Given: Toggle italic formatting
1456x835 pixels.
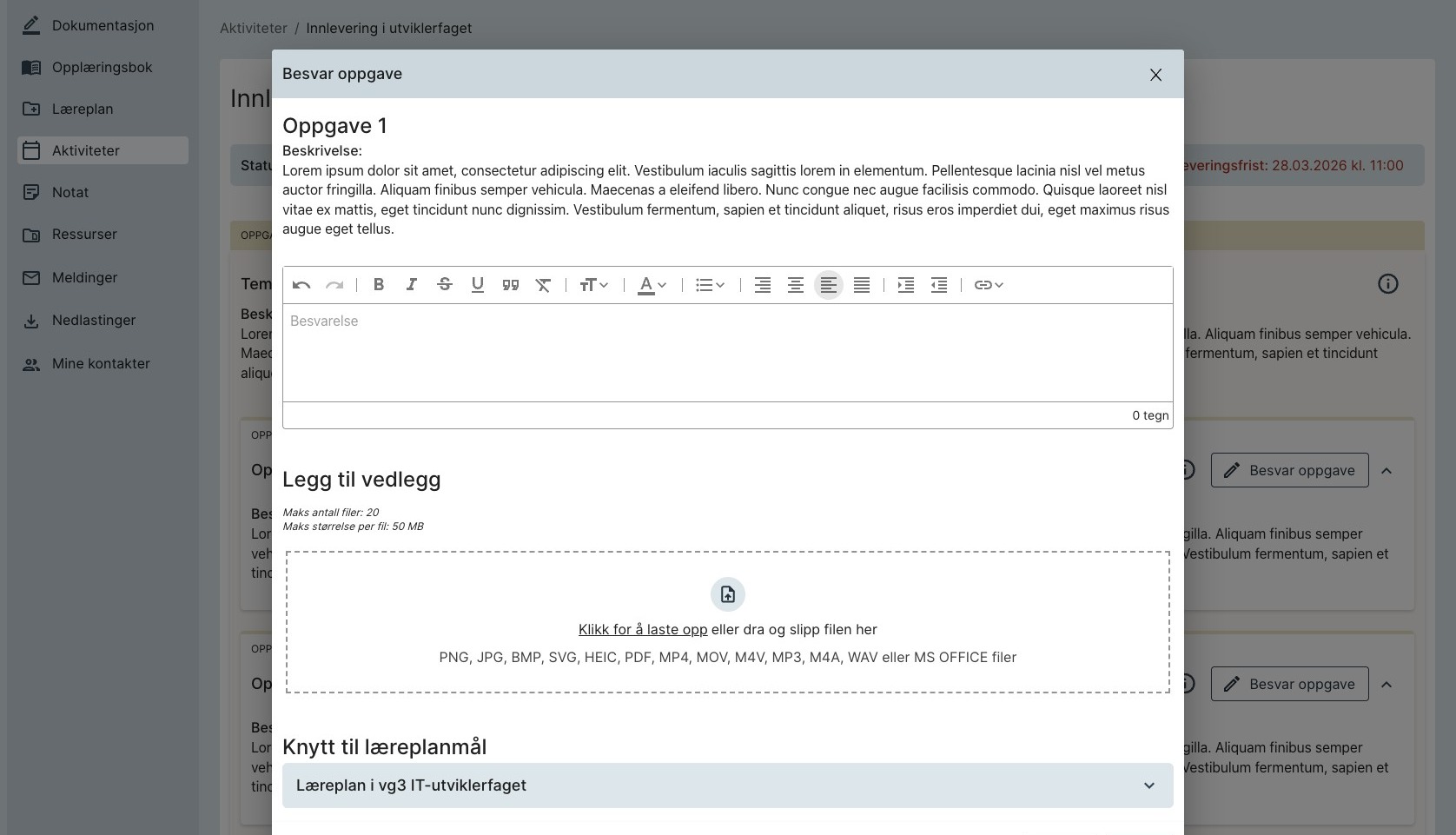Looking at the screenshot, I should click(x=412, y=285).
